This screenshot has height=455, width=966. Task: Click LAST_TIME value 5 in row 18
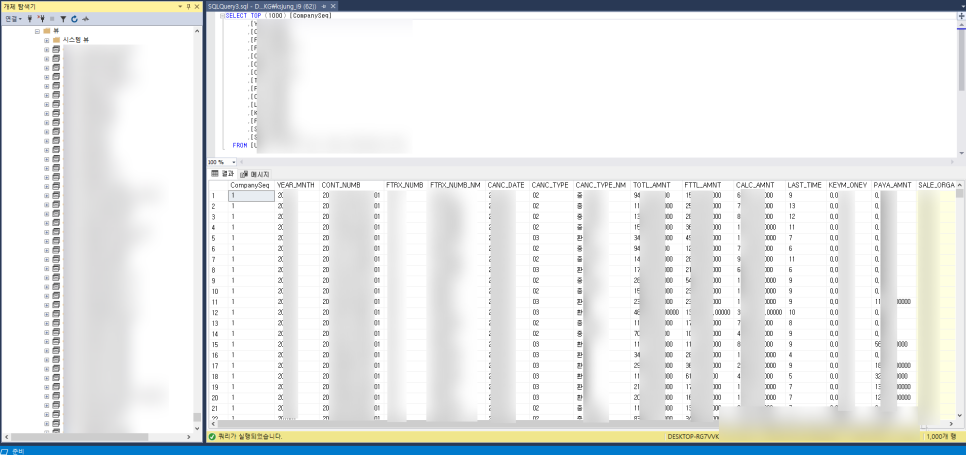pyautogui.click(x=806, y=376)
